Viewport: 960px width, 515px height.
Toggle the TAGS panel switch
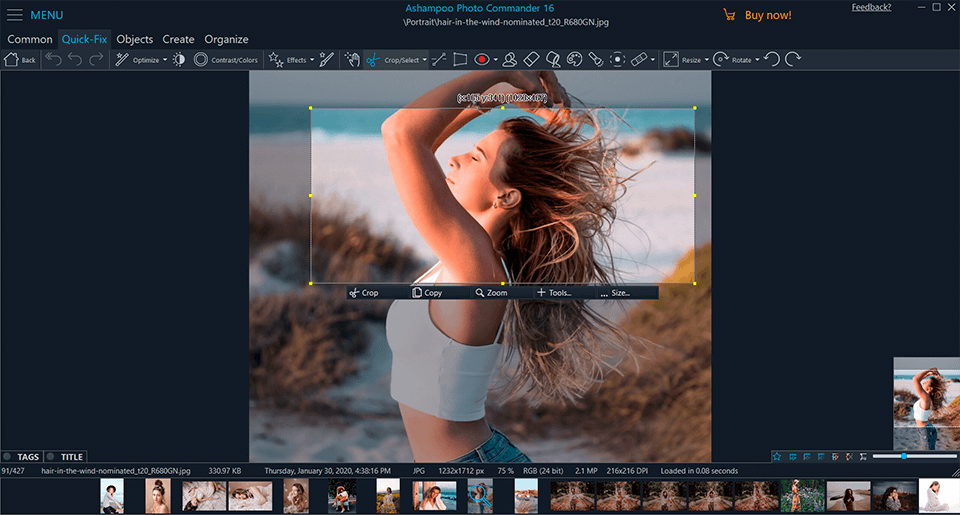[x=7, y=457]
